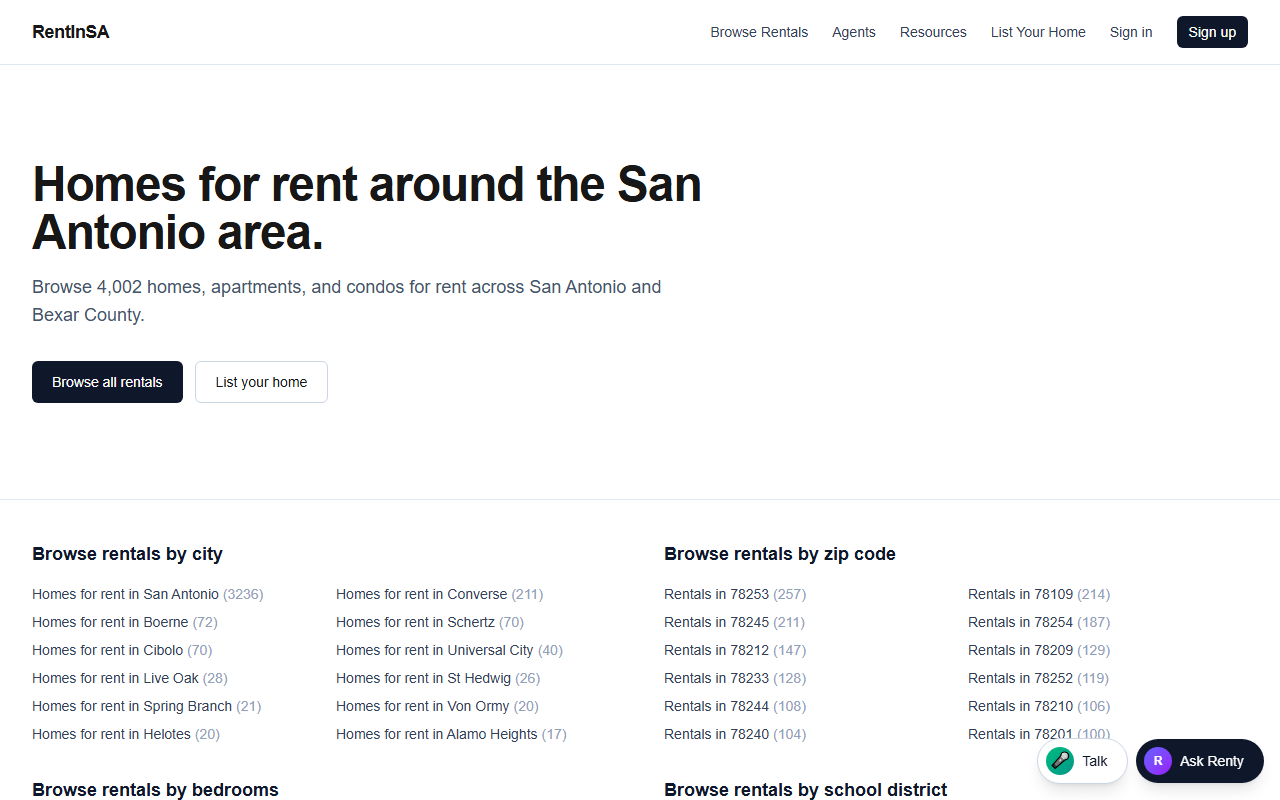Click the purple R avatar for Renty

[1158, 761]
